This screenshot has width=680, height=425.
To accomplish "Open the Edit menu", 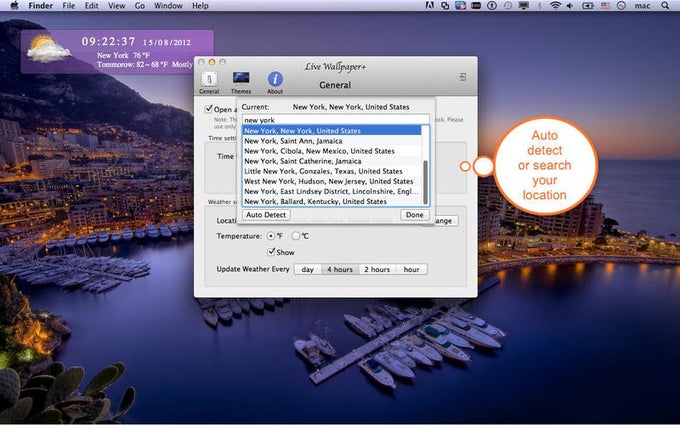I will click(x=92, y=6).
